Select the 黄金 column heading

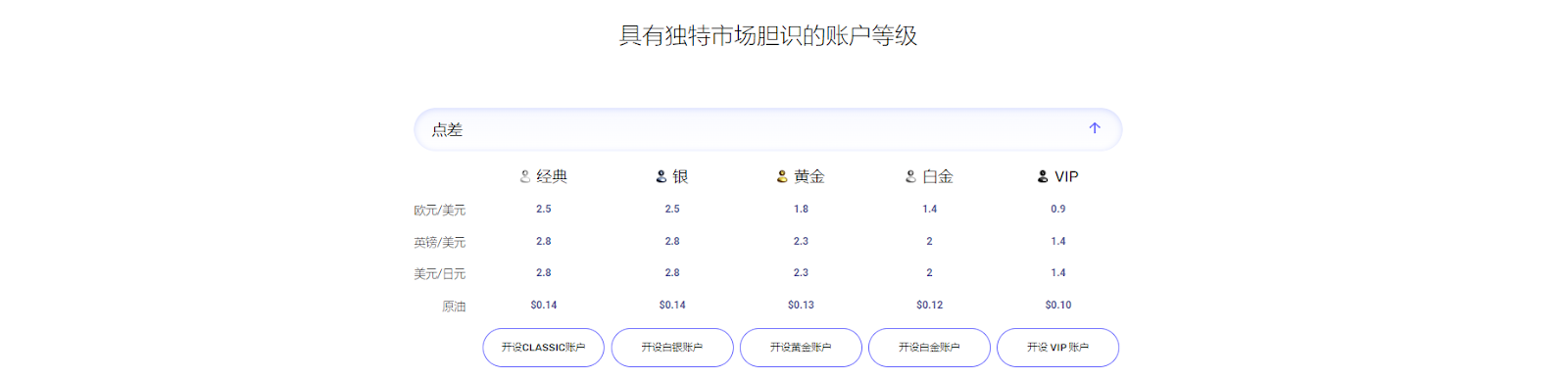[809, 176]
